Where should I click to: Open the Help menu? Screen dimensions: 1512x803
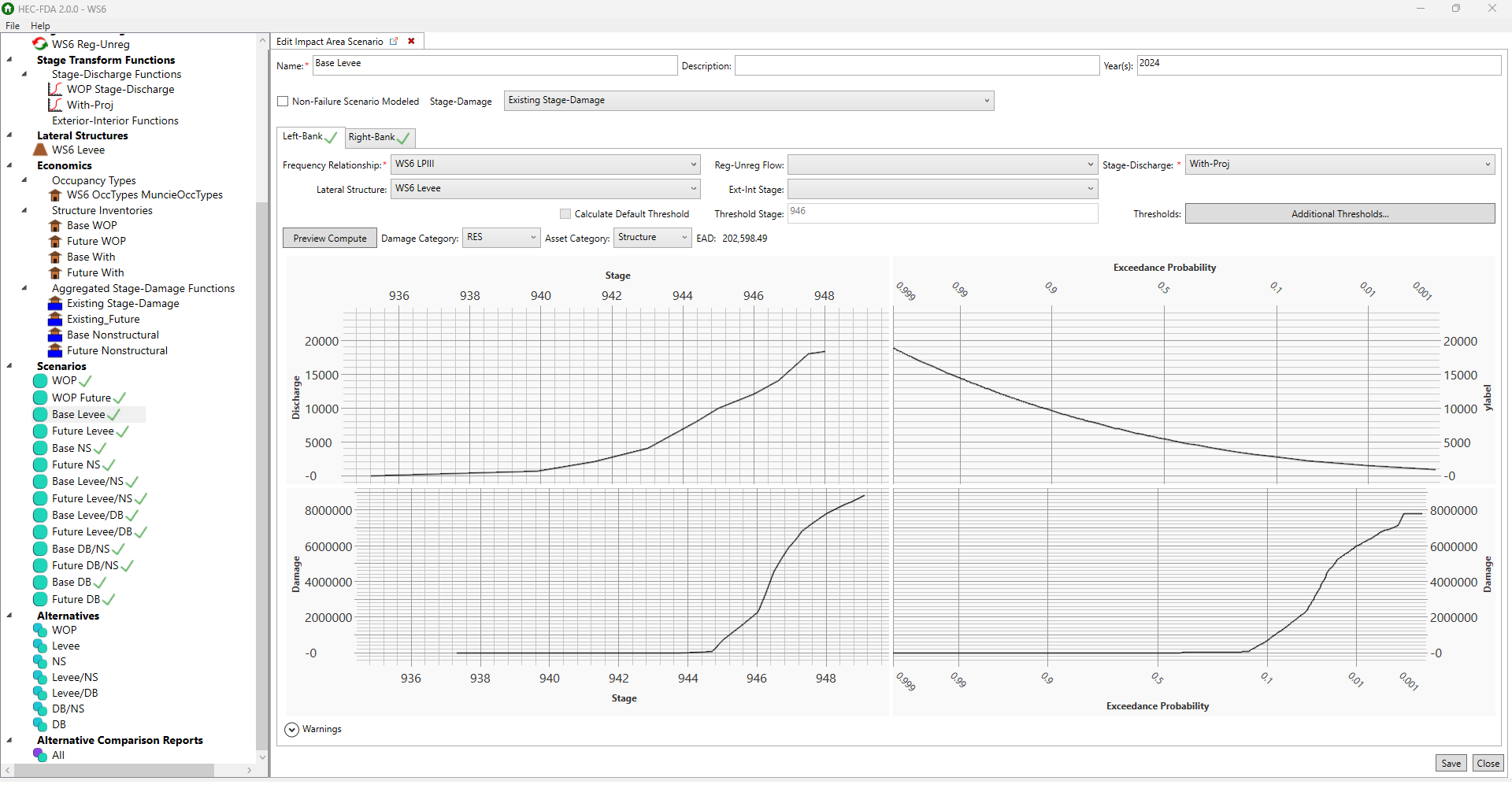40,26
